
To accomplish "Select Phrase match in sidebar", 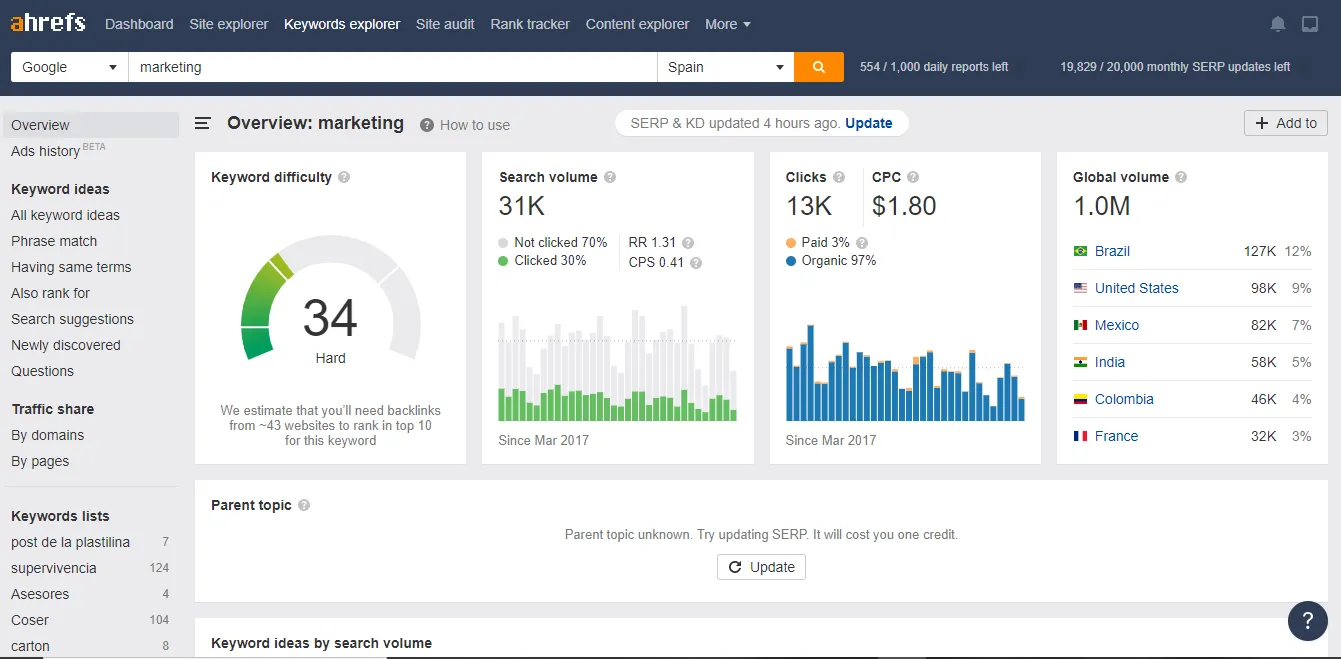I will click(54, 241).
